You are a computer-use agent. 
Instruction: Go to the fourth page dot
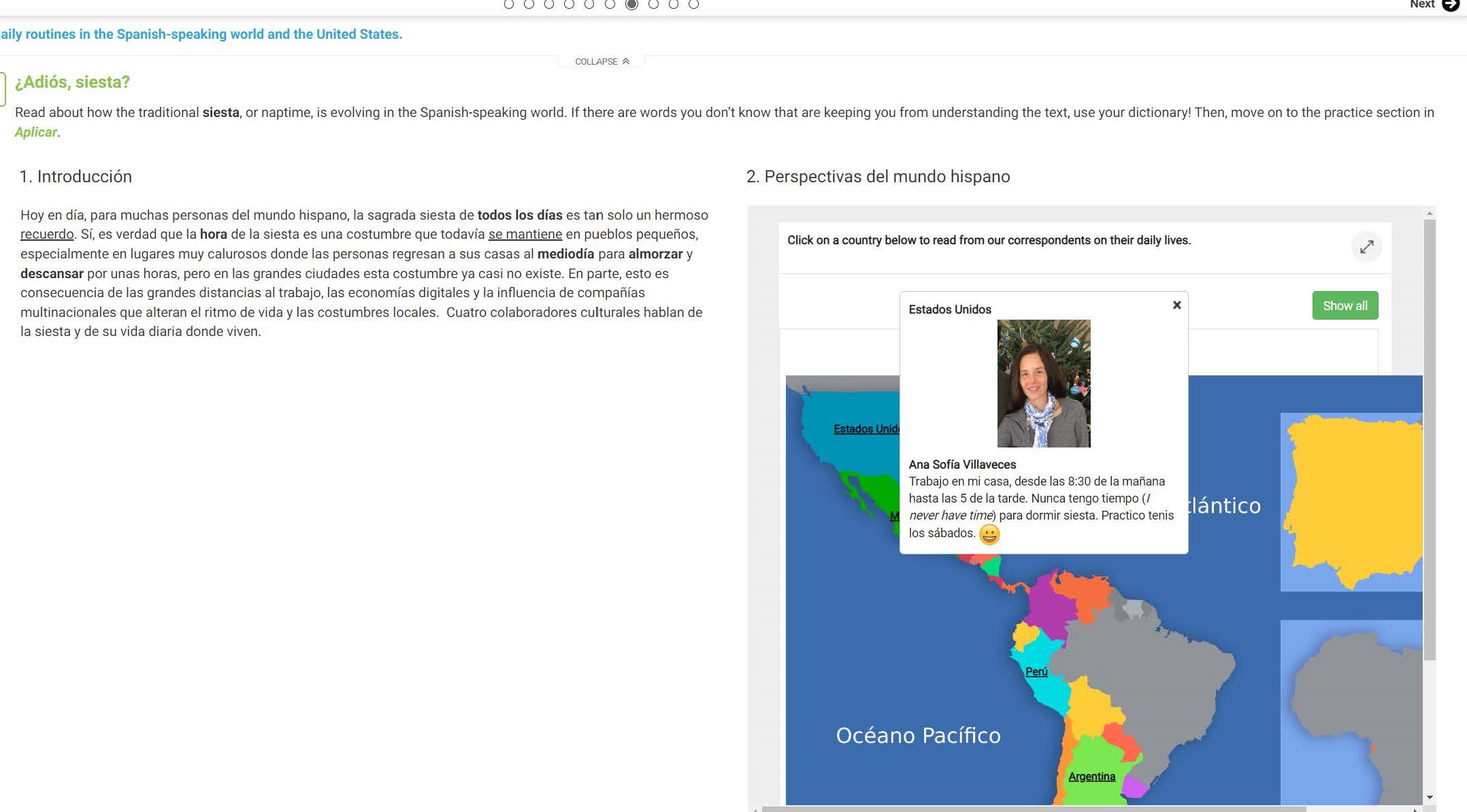pyautogui.click(x=569, y=4)
